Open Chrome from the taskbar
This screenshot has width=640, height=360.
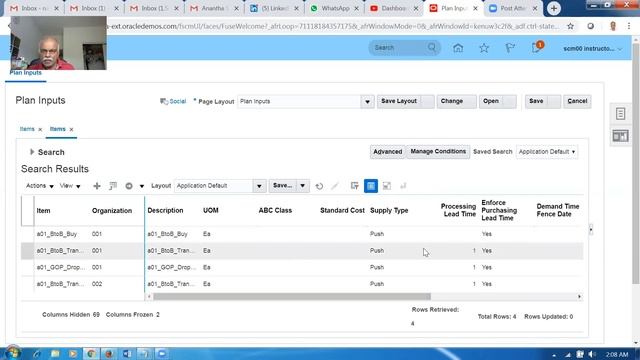coord(91,353)
